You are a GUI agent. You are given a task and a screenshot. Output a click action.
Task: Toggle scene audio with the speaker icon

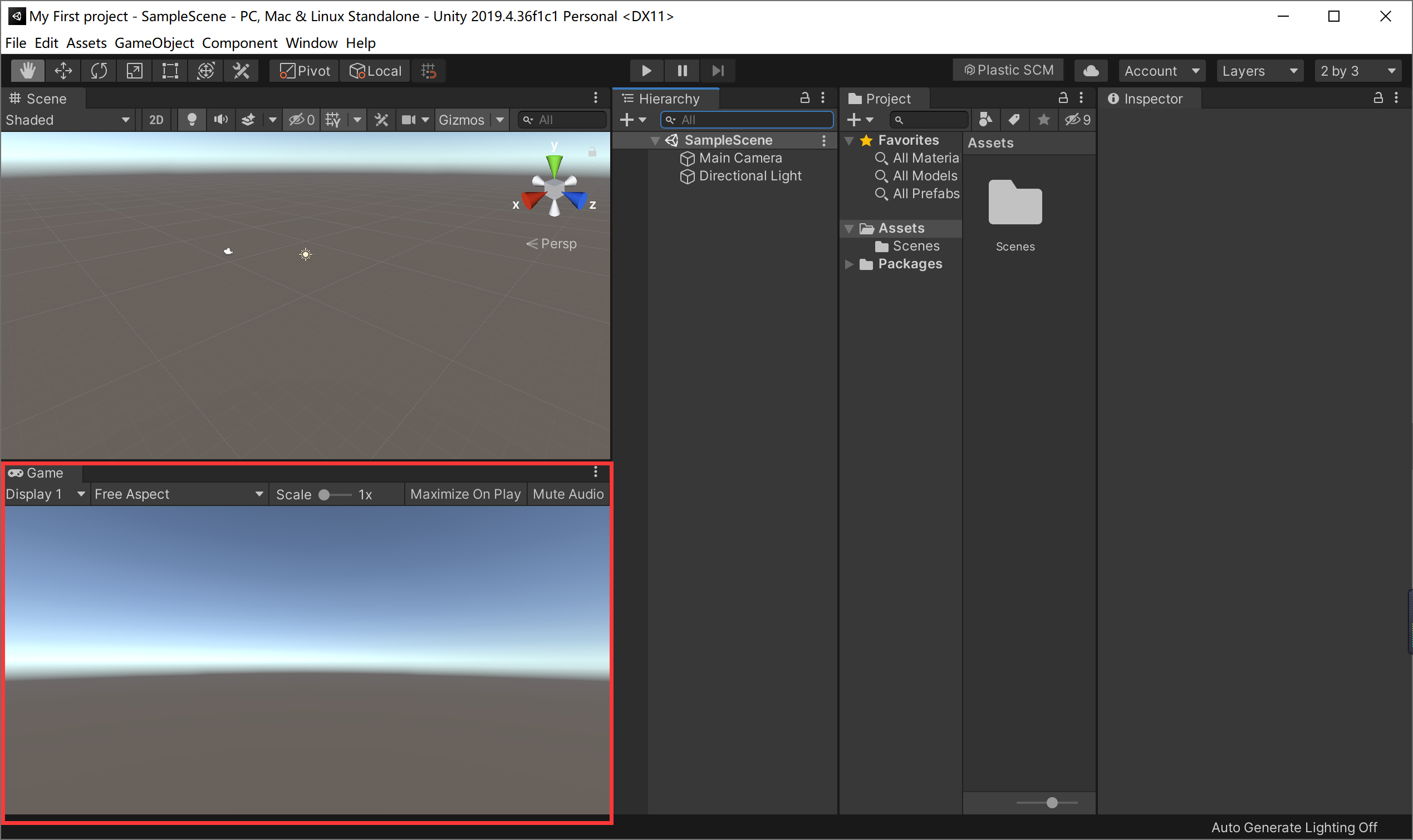click(x=221, y=120)
